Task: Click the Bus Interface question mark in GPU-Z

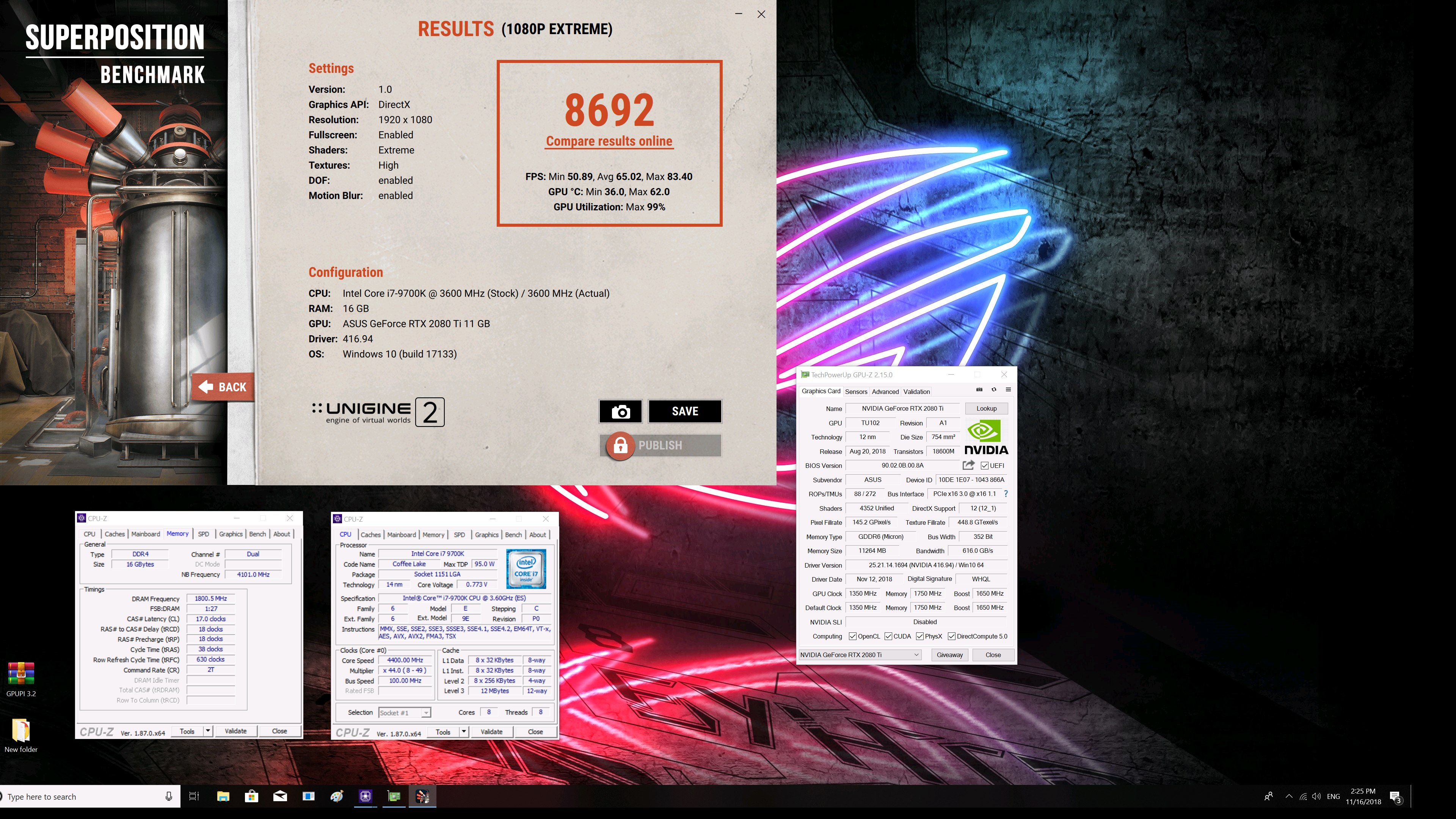Action: (x=1006, y=494)
